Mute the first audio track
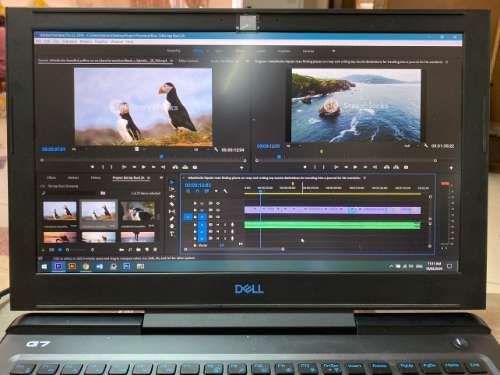 [x=218, y=225]
